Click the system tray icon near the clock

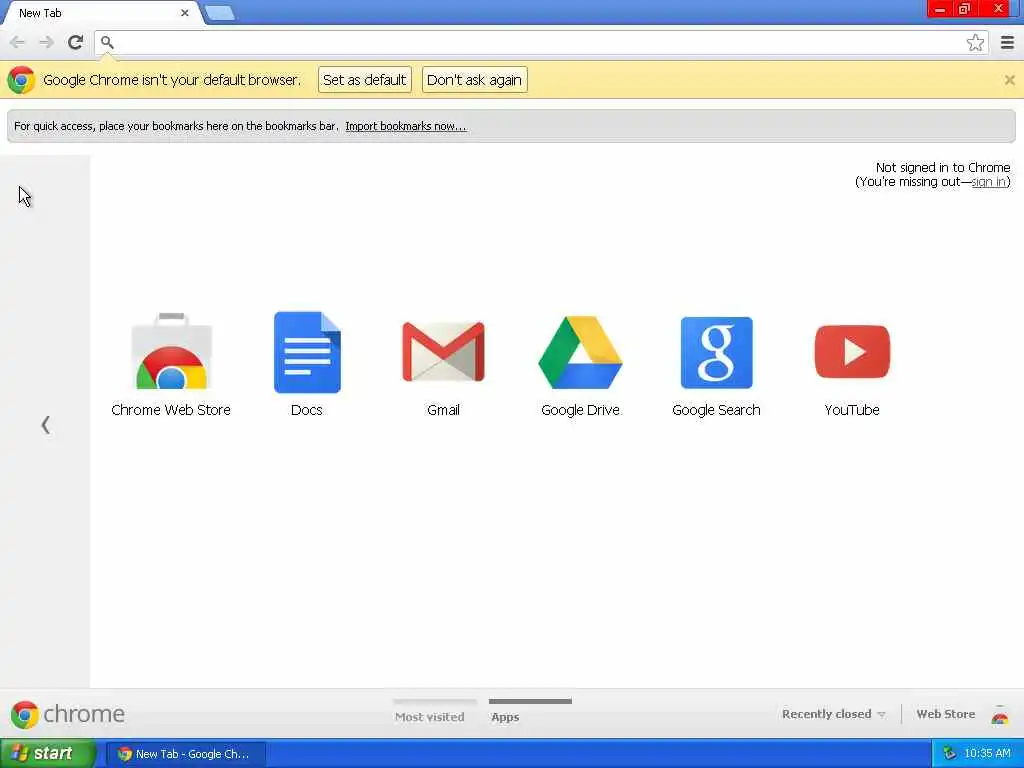pos(950,753)
